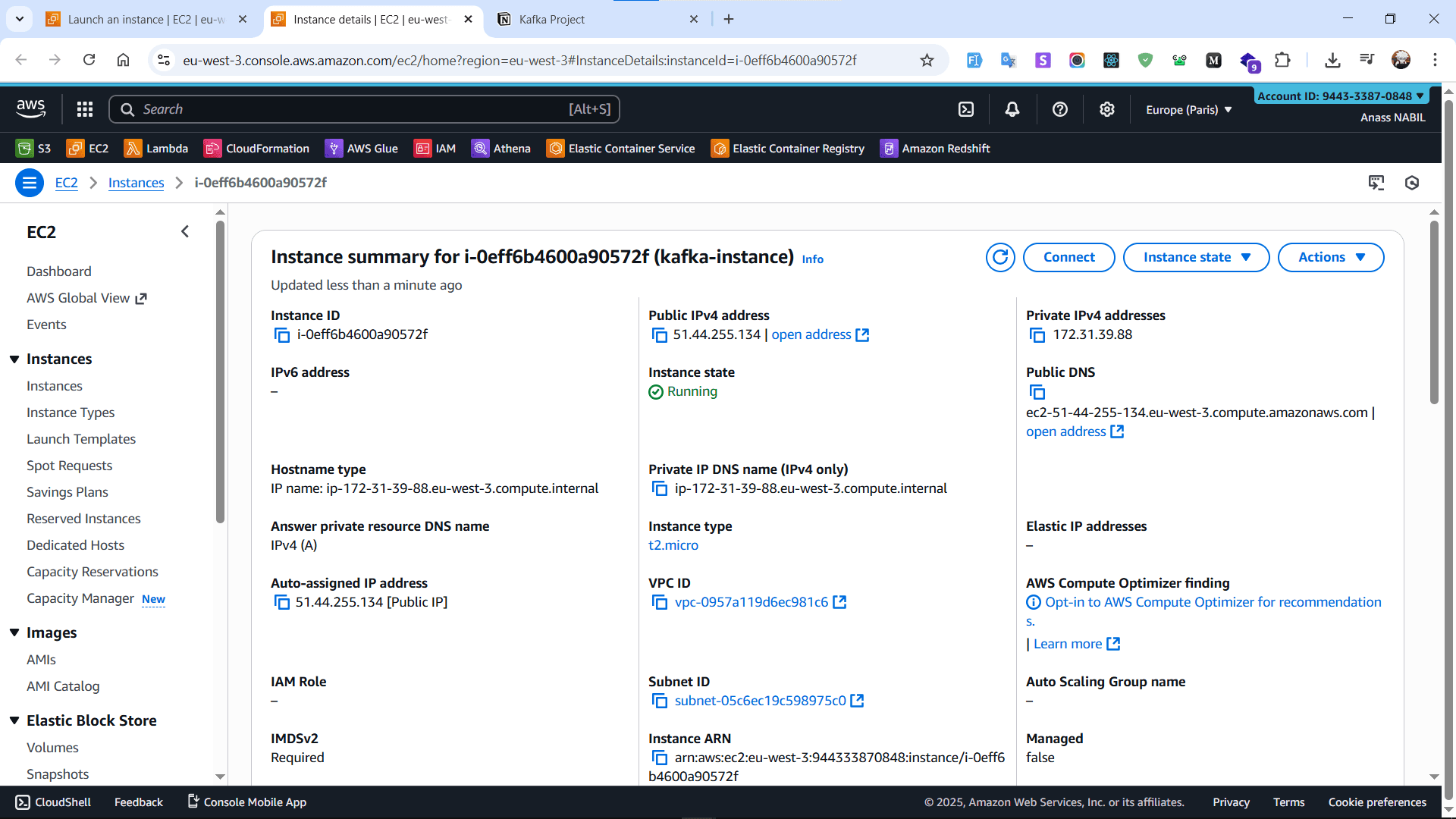Open the AWS services grid menu
1456x819 pixels.
[85, 109]
